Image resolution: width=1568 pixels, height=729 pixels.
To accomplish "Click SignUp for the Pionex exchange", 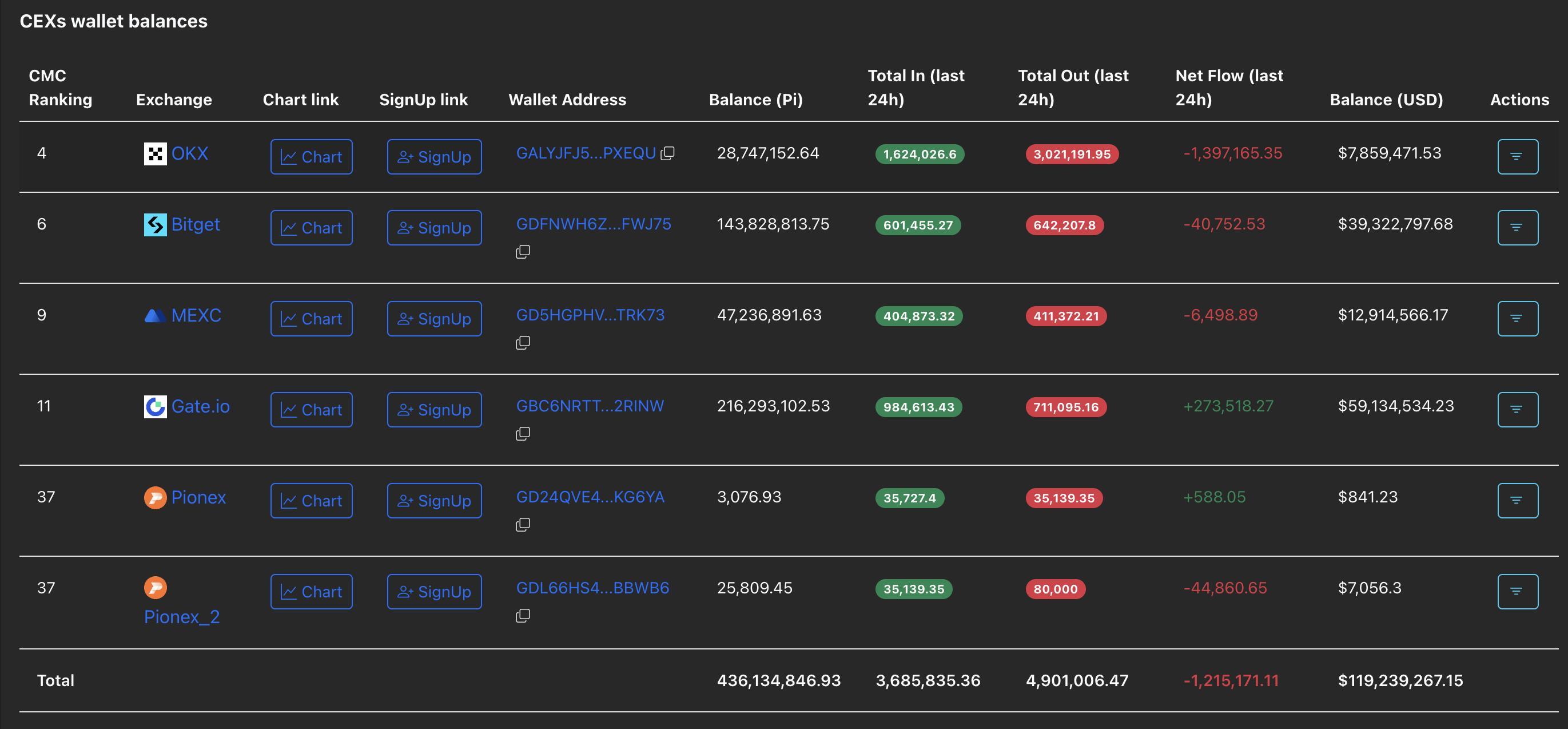I will tap(433, 501).
